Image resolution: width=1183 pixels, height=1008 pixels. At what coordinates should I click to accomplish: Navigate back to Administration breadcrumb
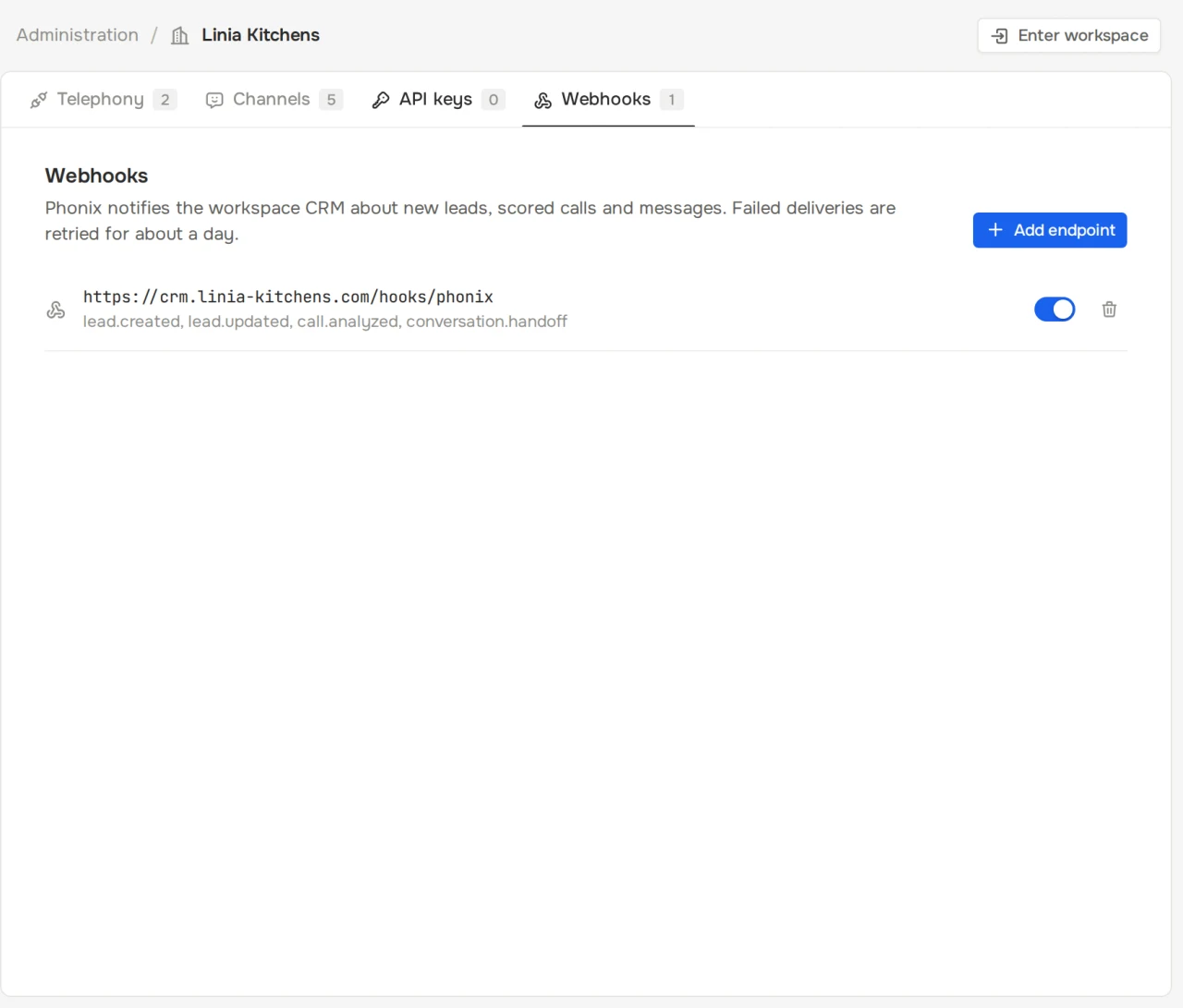(x=78, y=35)
